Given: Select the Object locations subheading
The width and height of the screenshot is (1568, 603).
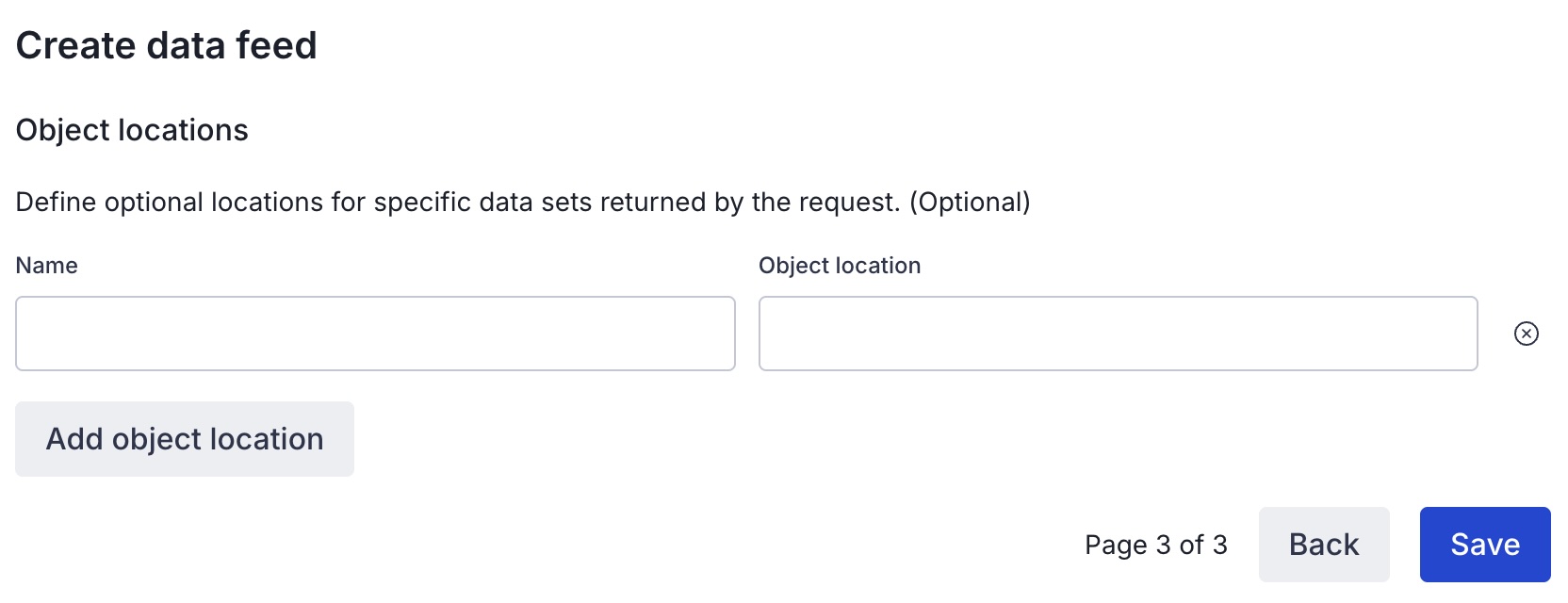Looking at the screenshot, I should pyautogui.click(x=132, y=130).
